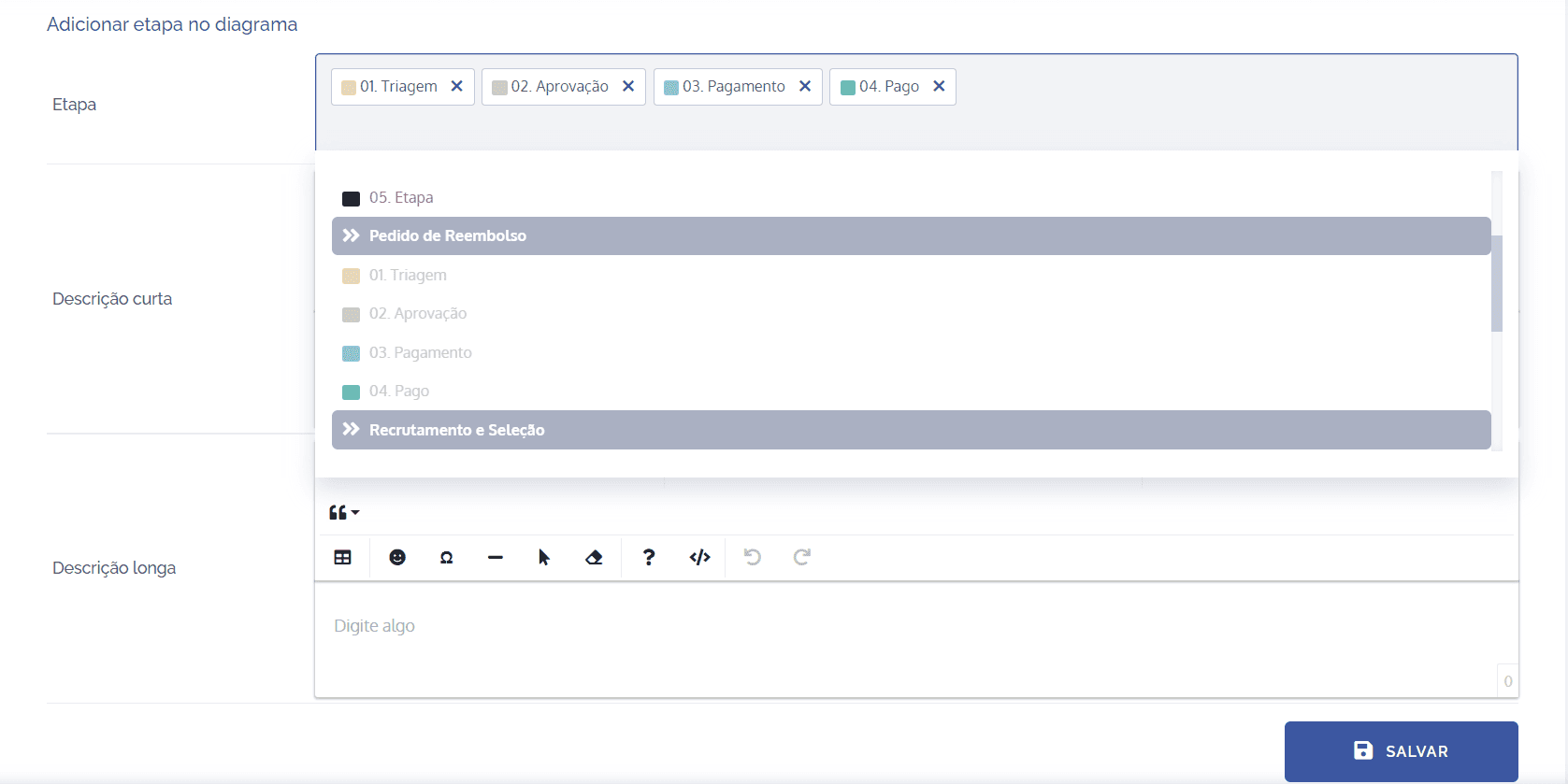This screenshot has width=1568, height=784.
Task: Open the emoticons picker
Action: pyautogui.click(x=397, y=557)
